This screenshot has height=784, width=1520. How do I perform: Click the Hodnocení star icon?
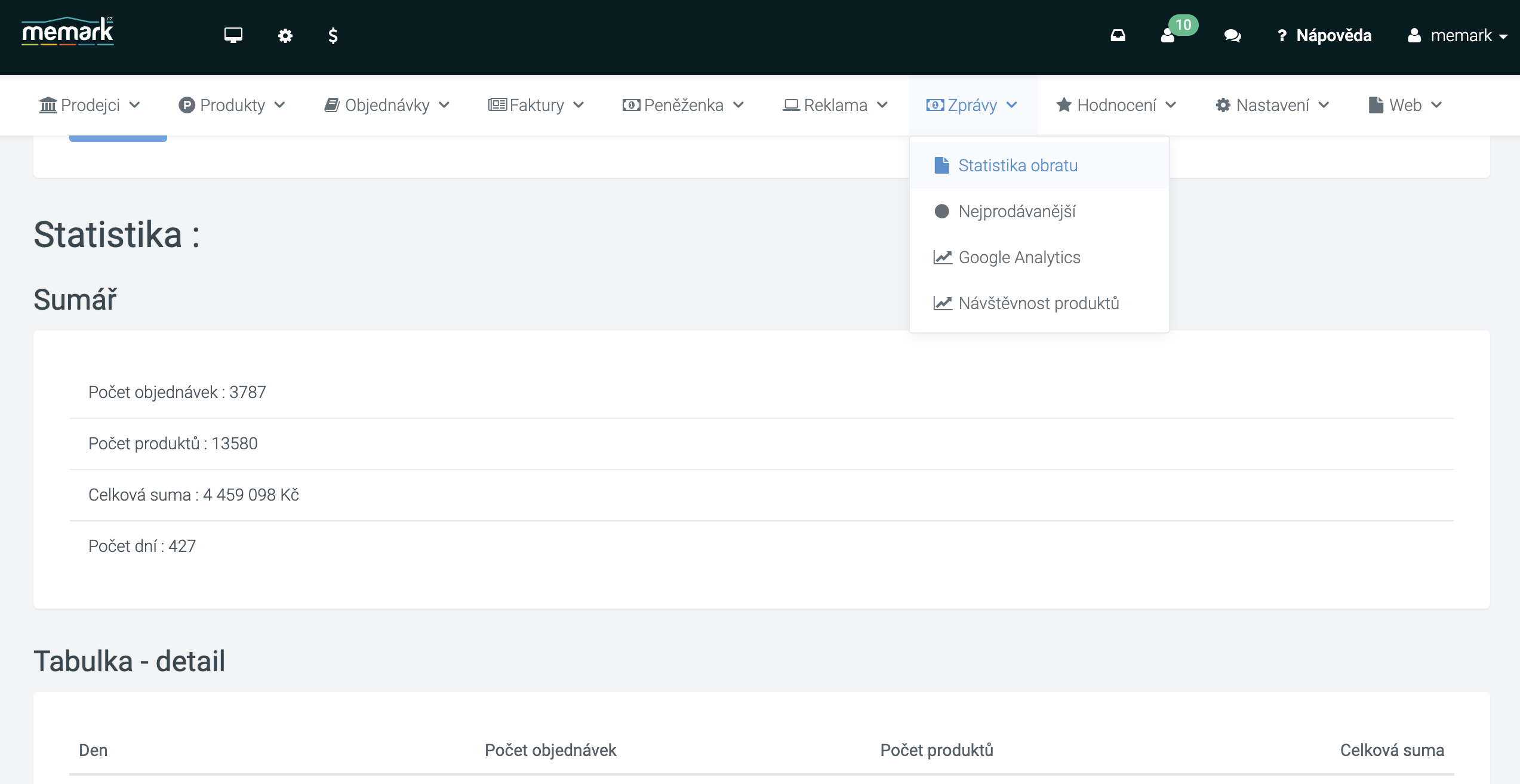pyautogui.click(x=1064, y=105)
